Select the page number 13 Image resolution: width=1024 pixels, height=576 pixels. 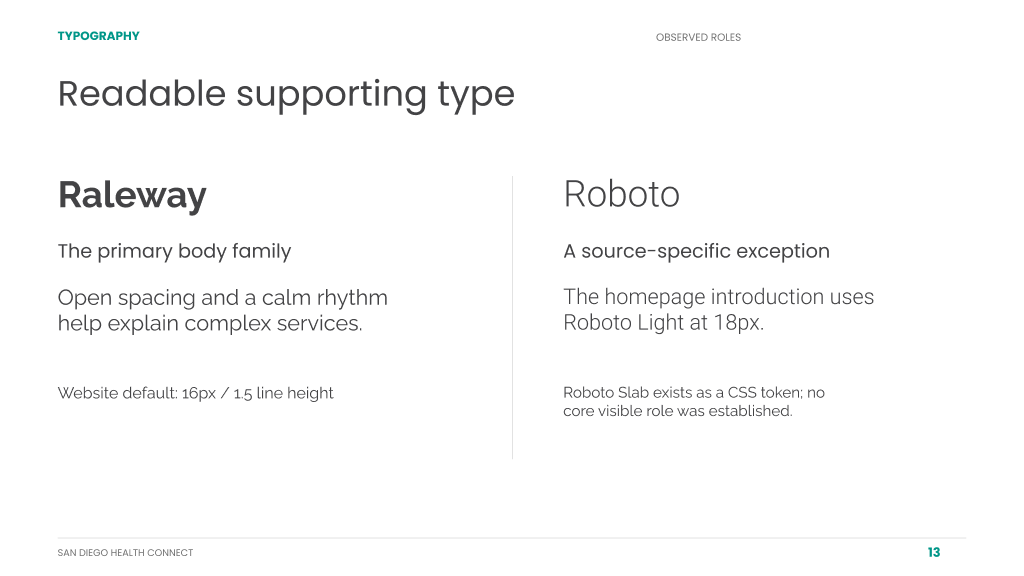934,552
